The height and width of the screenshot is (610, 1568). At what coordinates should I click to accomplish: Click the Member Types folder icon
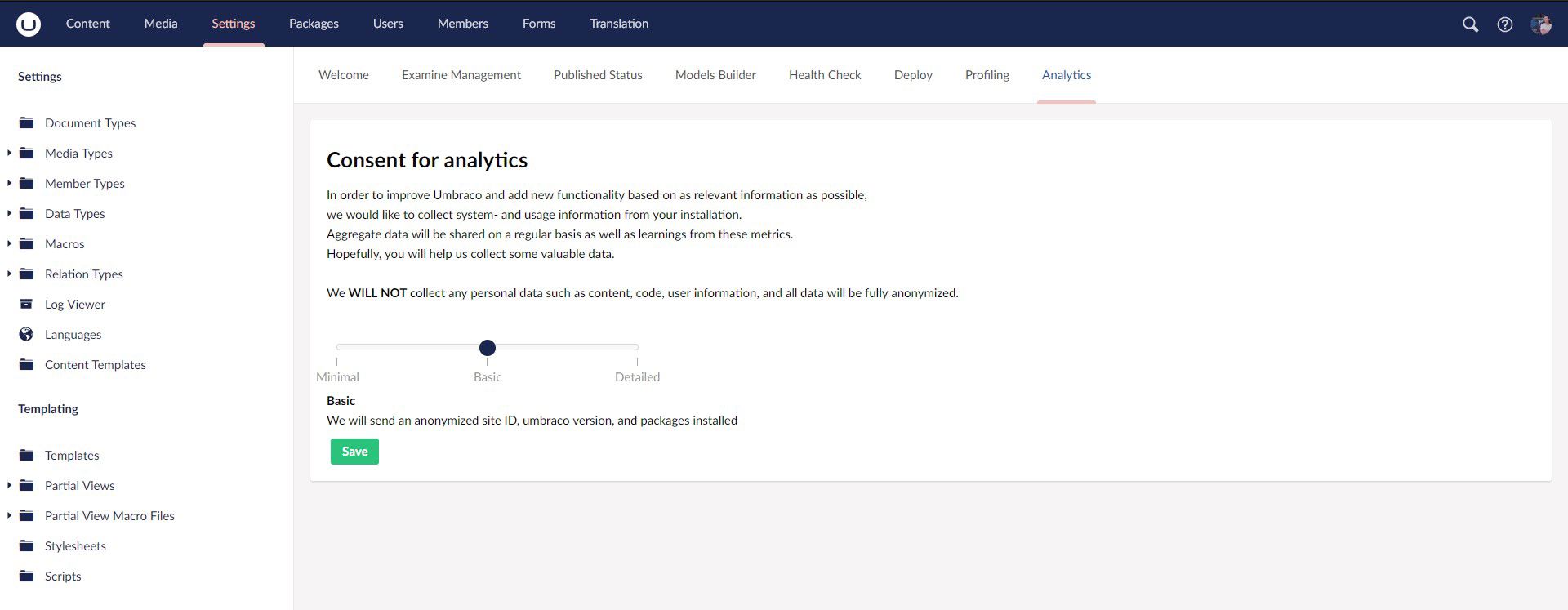pos(26,184)
